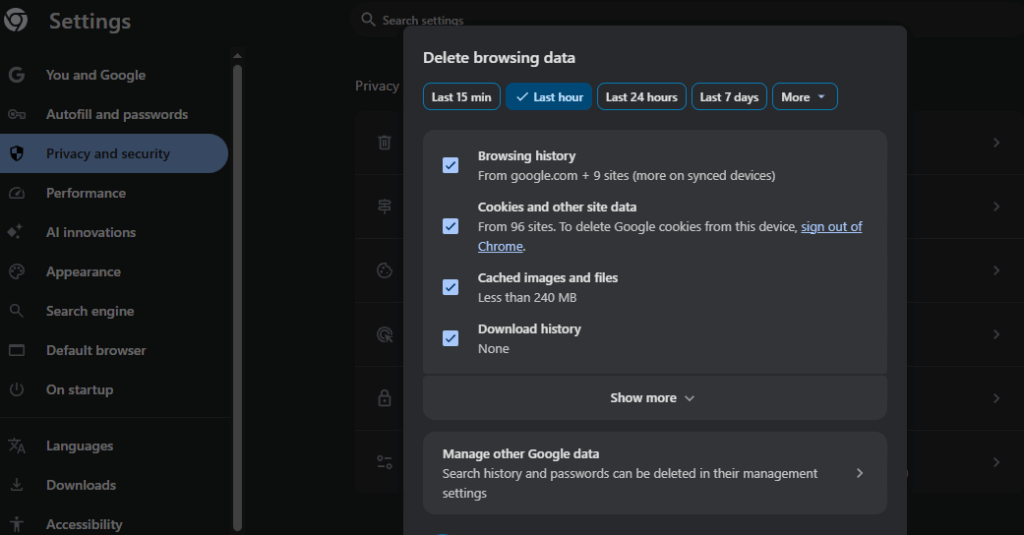Select the Last 7 days time range

729,97
